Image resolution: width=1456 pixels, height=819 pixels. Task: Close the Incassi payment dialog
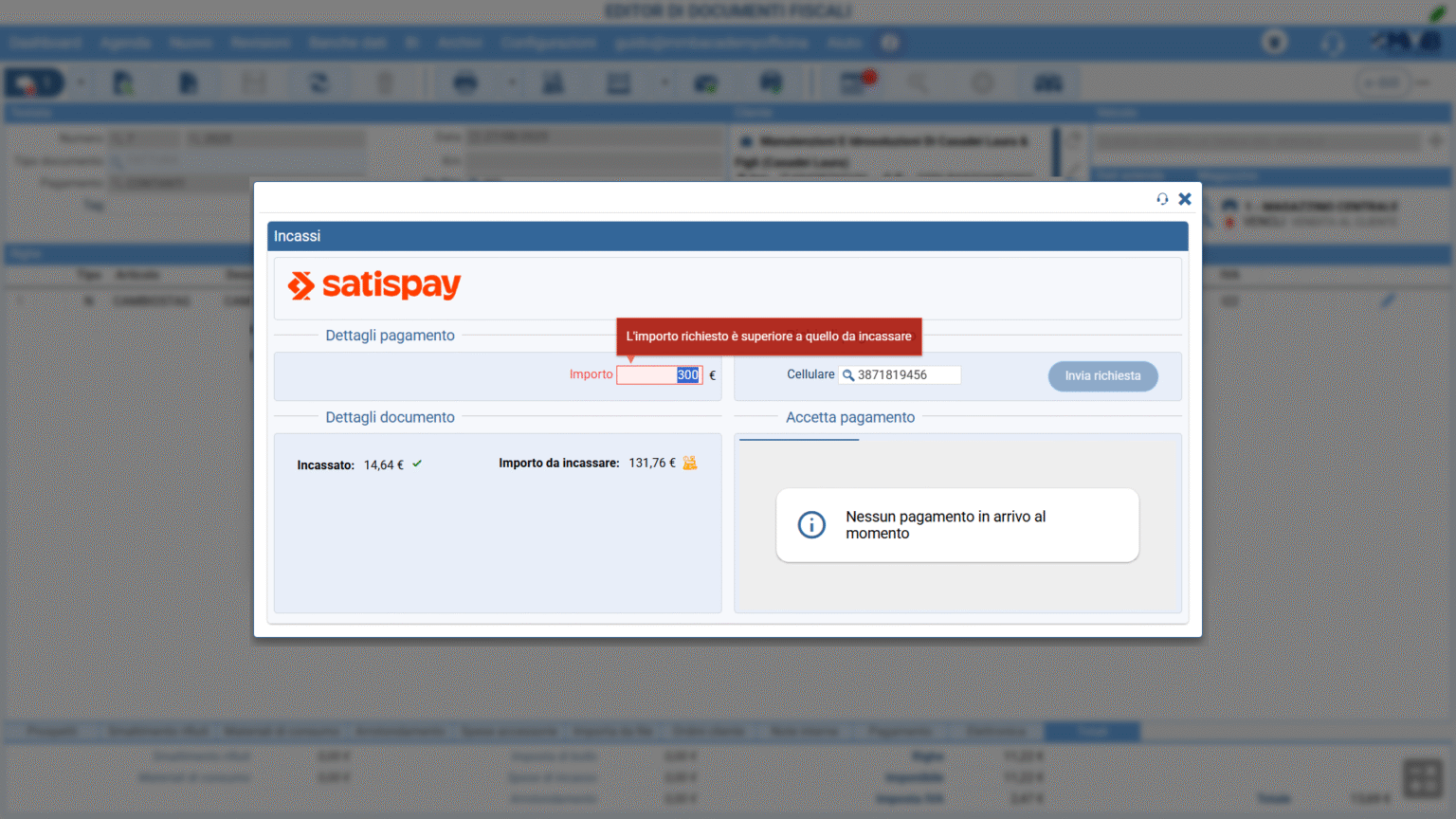pyautogui.click(x=1185, y=199)
